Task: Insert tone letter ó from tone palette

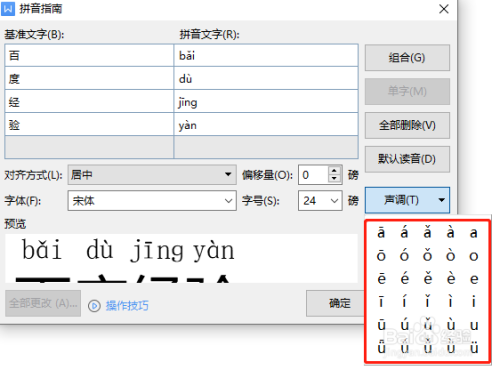Action: pos(404,255)
